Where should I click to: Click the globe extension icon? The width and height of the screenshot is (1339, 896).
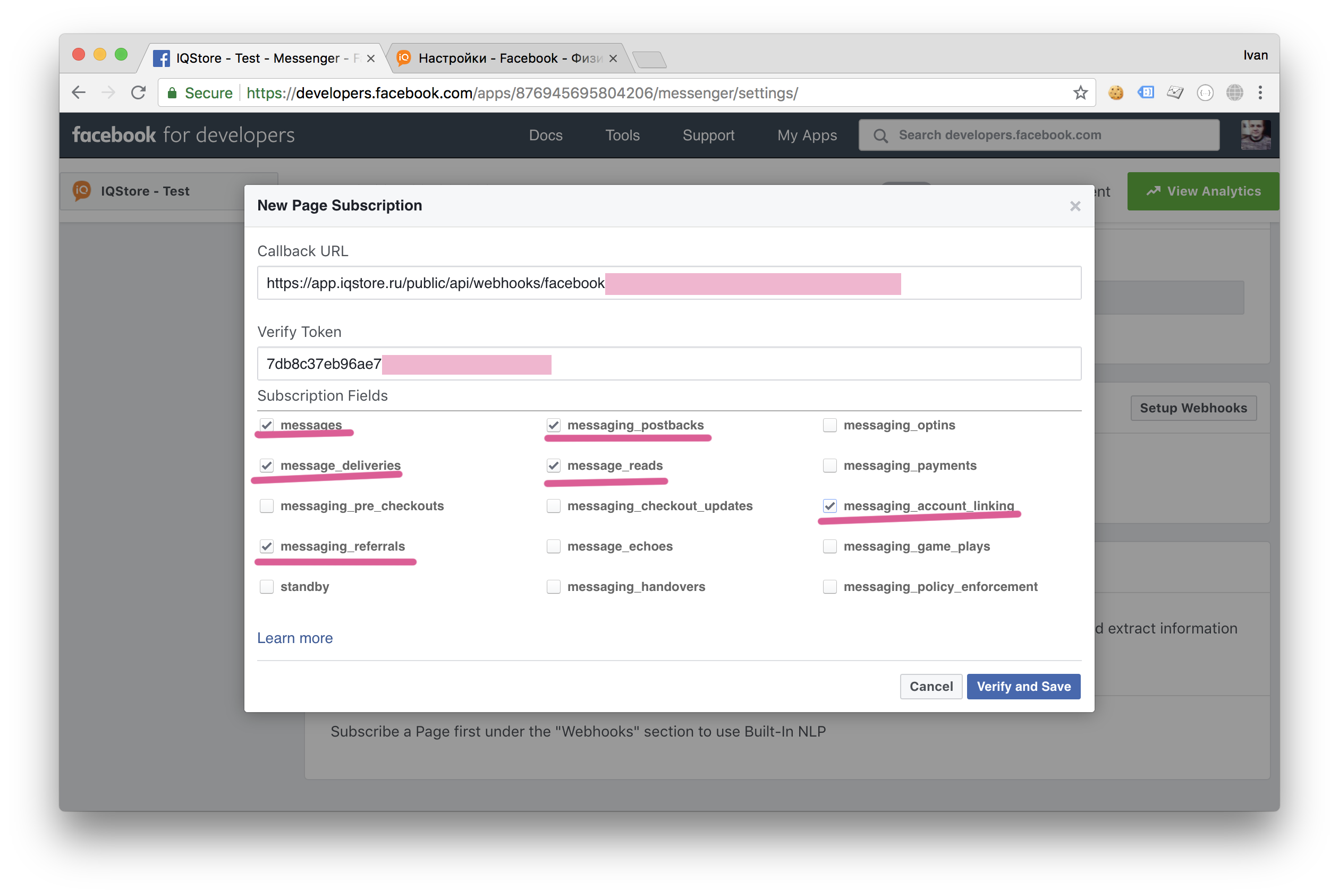click(x=1234, y=92)
